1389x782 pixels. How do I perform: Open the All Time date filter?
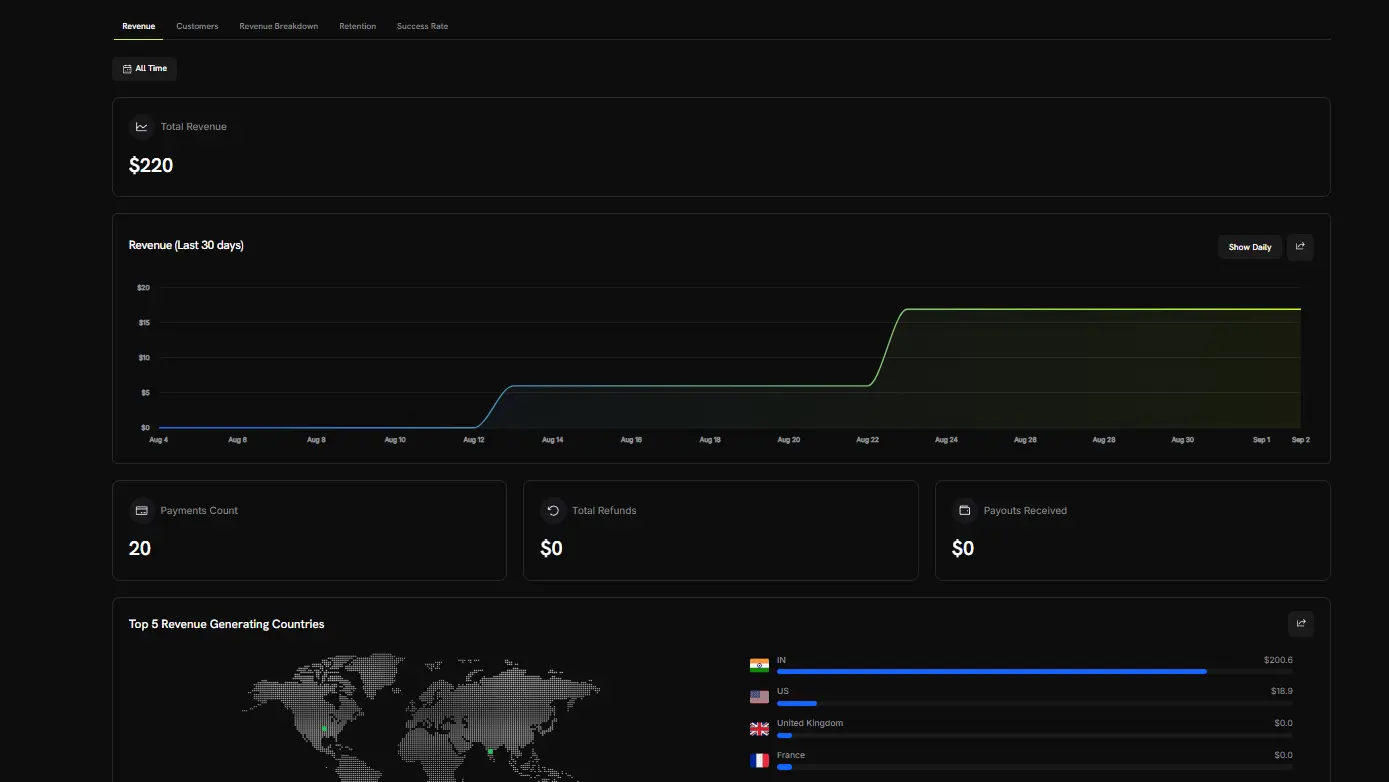[x=145, y=68]
